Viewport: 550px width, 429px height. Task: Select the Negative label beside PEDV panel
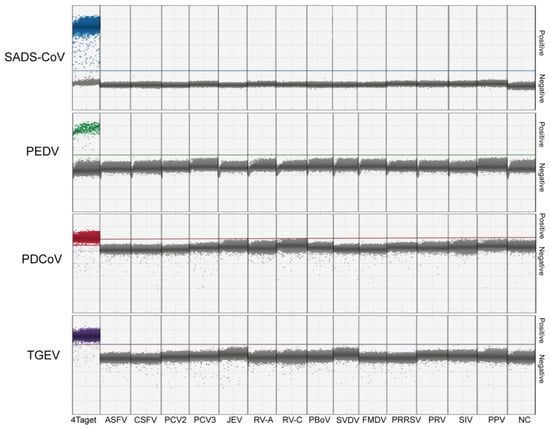click(542, 177)
